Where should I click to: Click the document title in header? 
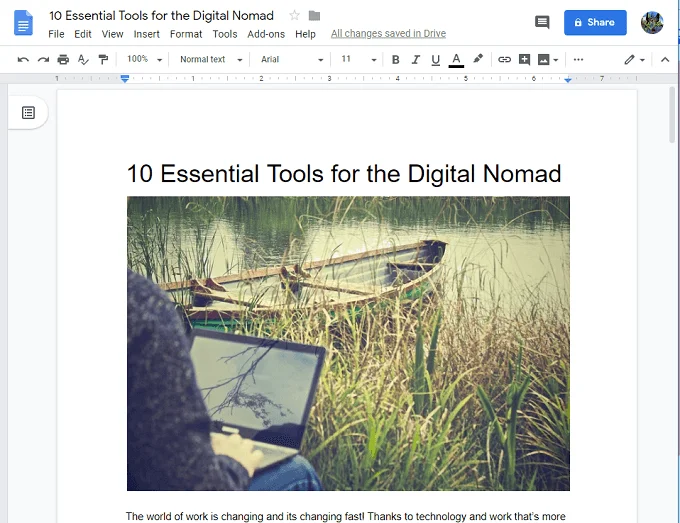(161, 16)
